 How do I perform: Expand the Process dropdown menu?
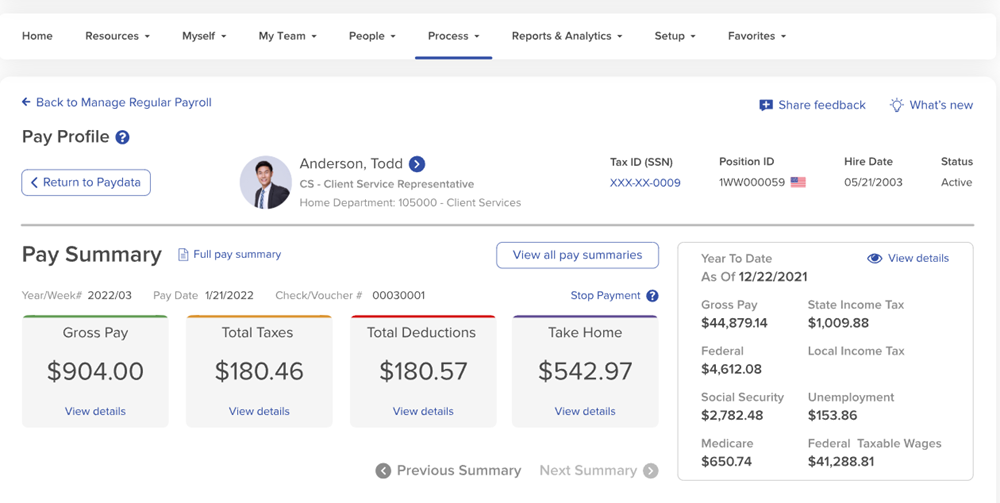click(x=453, y=36)
